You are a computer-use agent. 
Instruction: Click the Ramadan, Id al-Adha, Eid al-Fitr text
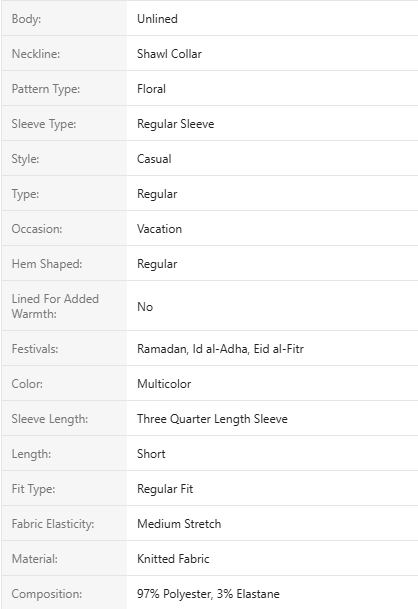pos(220,349)
